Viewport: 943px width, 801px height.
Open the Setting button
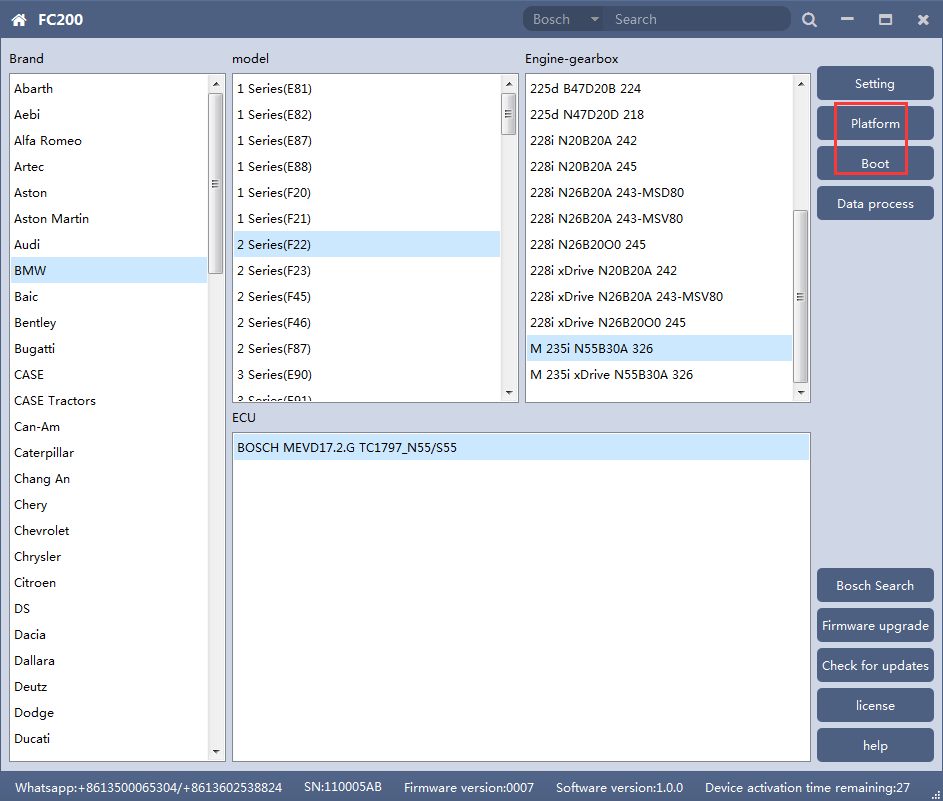[875, 84]
